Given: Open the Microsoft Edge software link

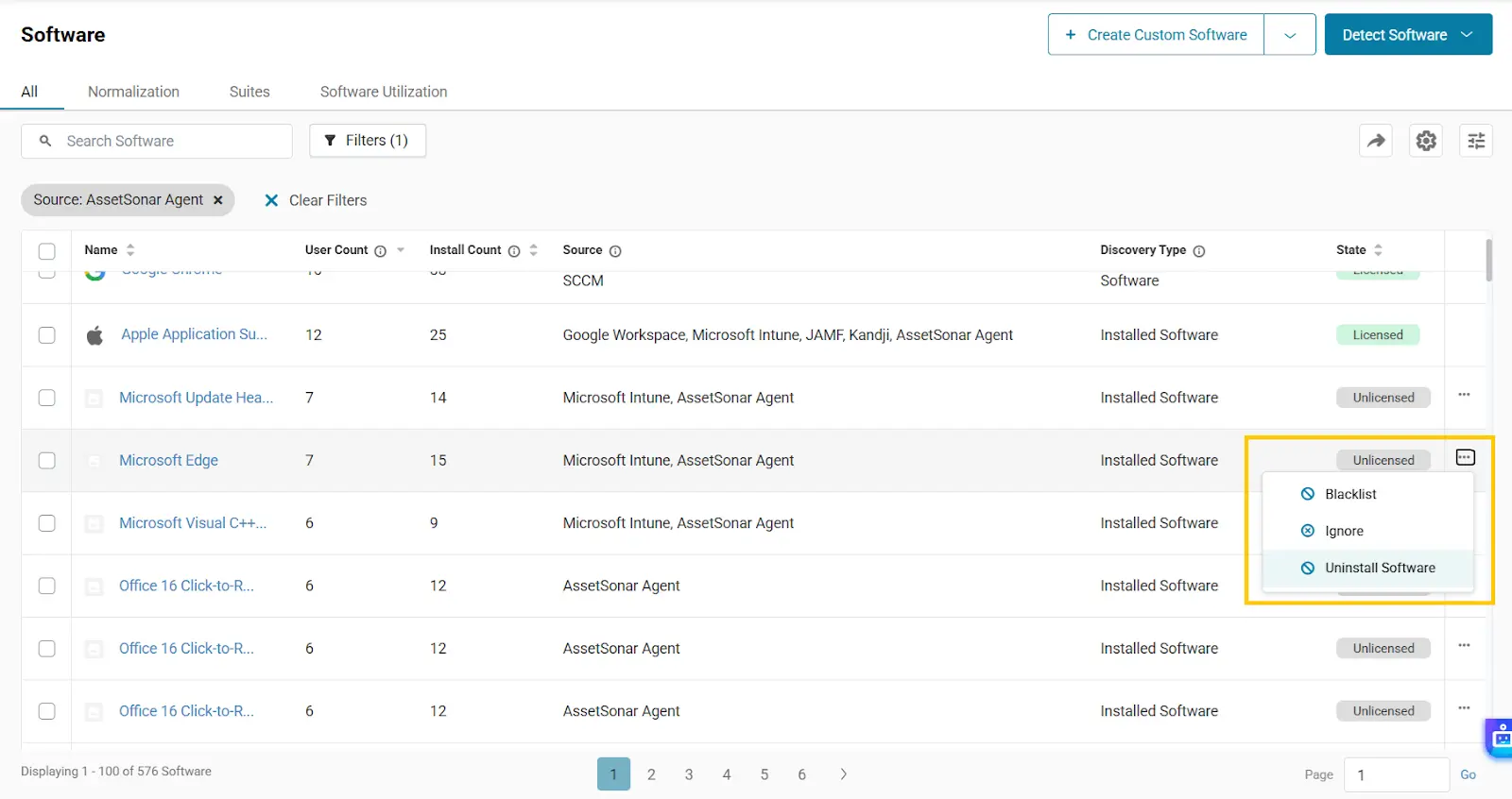Looking at the screenshot, I should (168, 461).
